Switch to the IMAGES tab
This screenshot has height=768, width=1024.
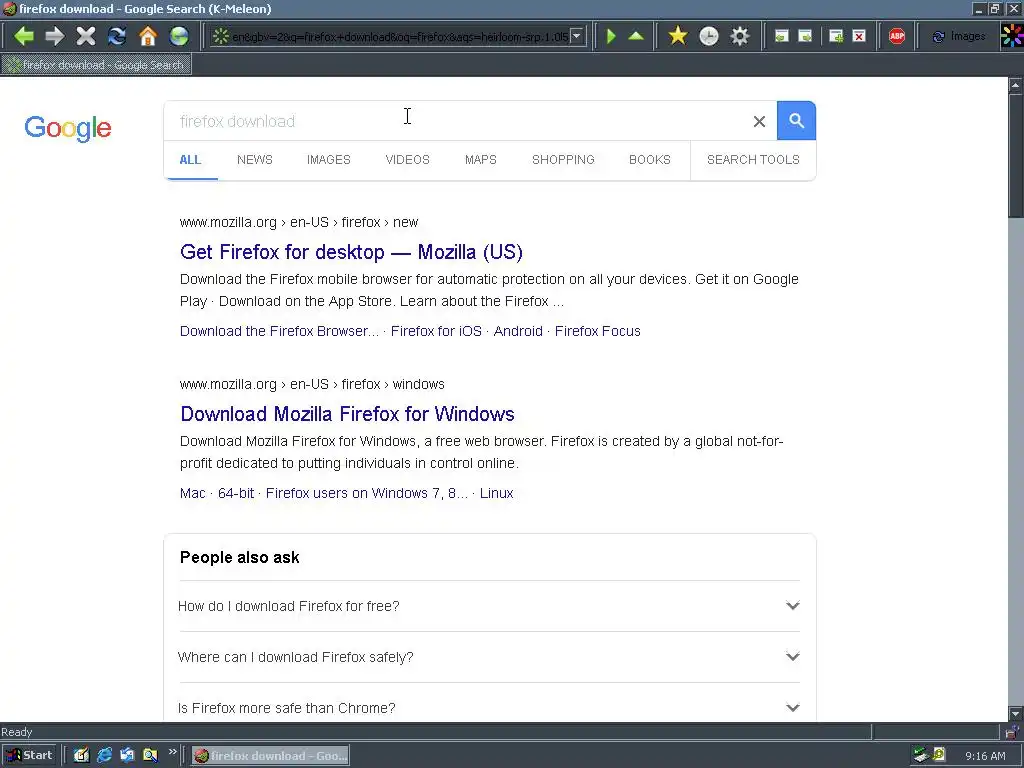(x=328, y=160)
